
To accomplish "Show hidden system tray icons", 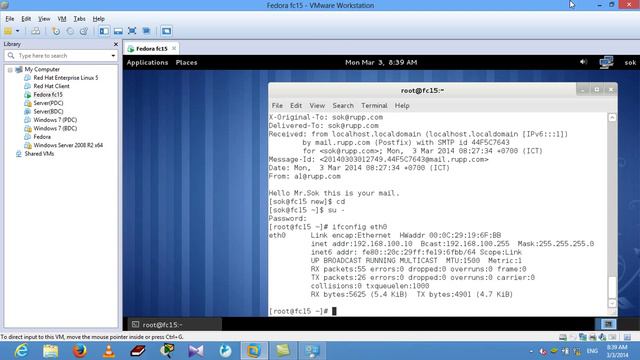I will [x=531, y=351].
